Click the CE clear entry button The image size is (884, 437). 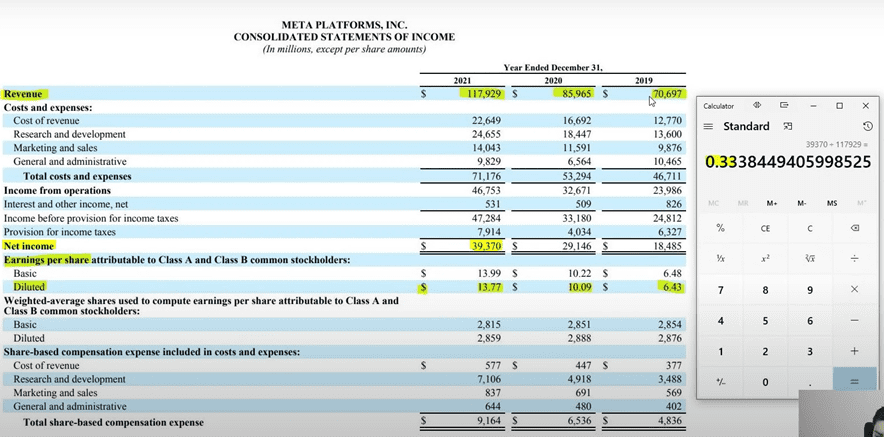pyautogui.click(x=765, y=228)
